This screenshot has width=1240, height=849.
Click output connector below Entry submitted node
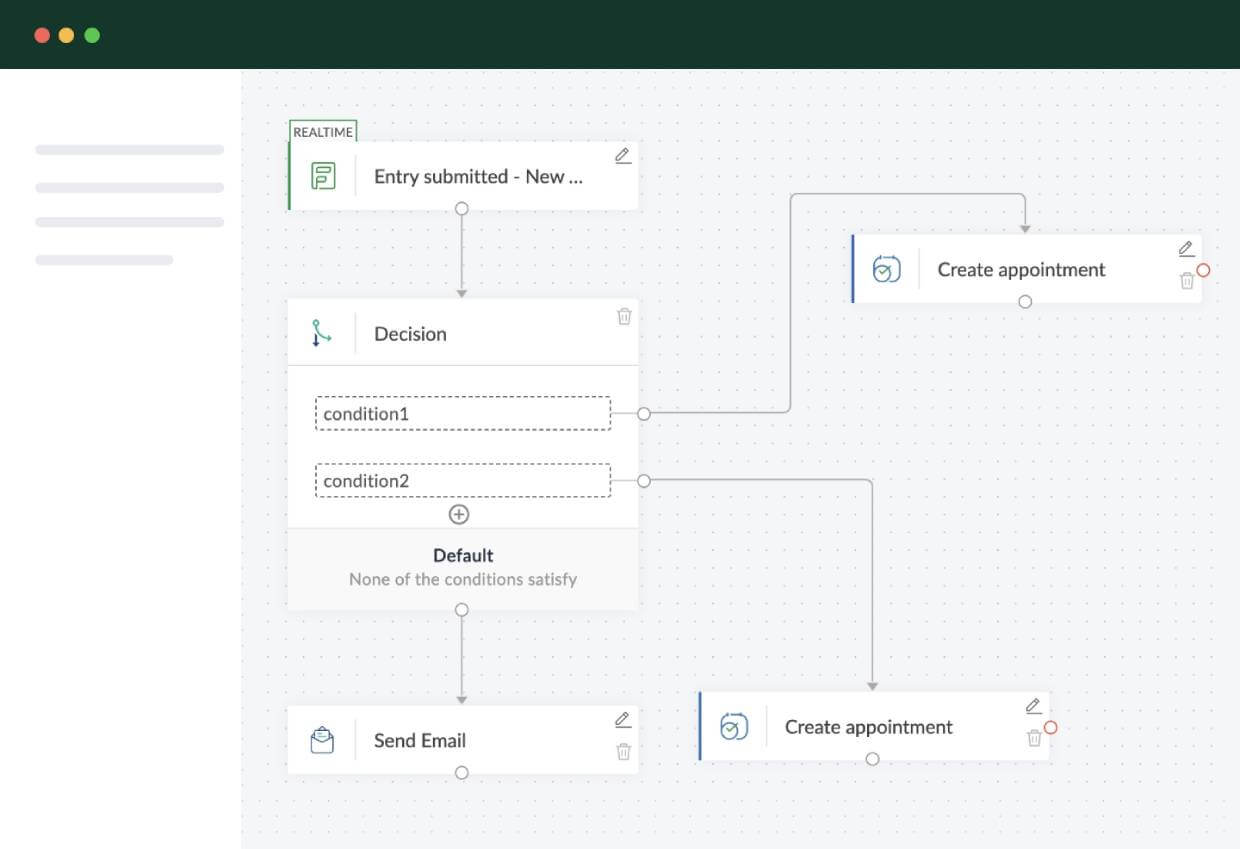click(462, 209)
